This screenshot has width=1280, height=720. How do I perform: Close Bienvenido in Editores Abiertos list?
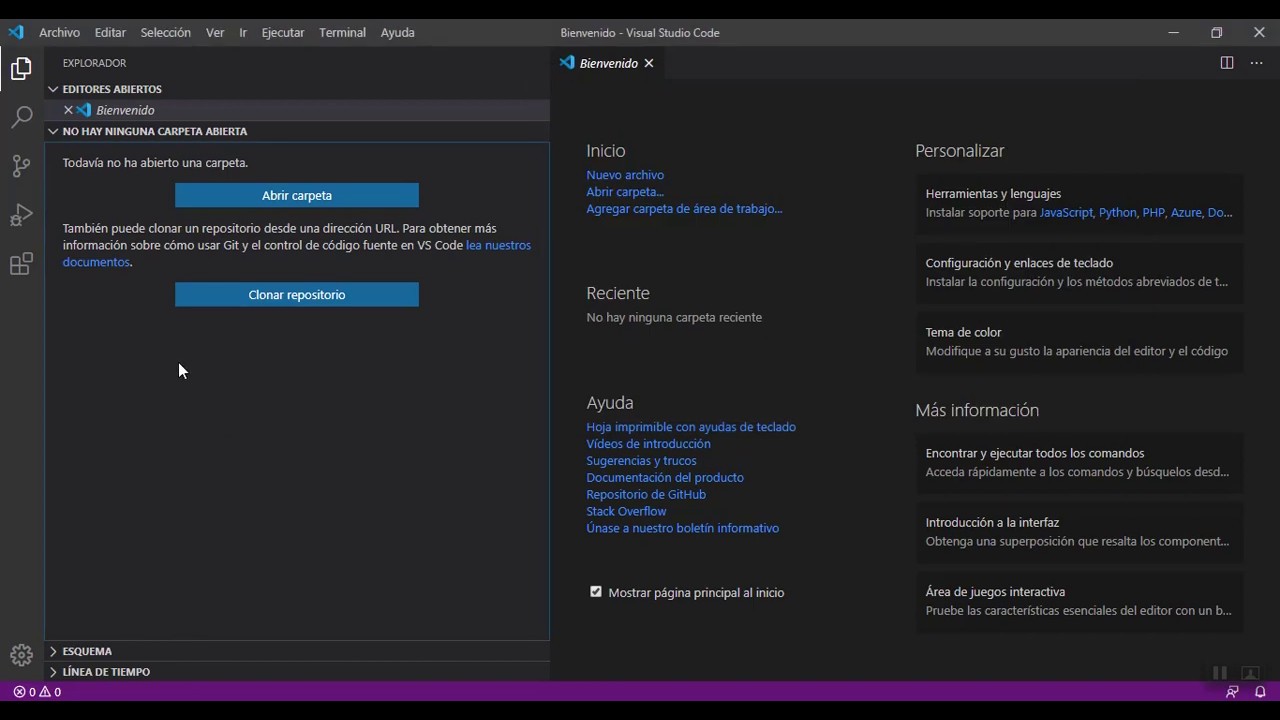click(68, 110)
